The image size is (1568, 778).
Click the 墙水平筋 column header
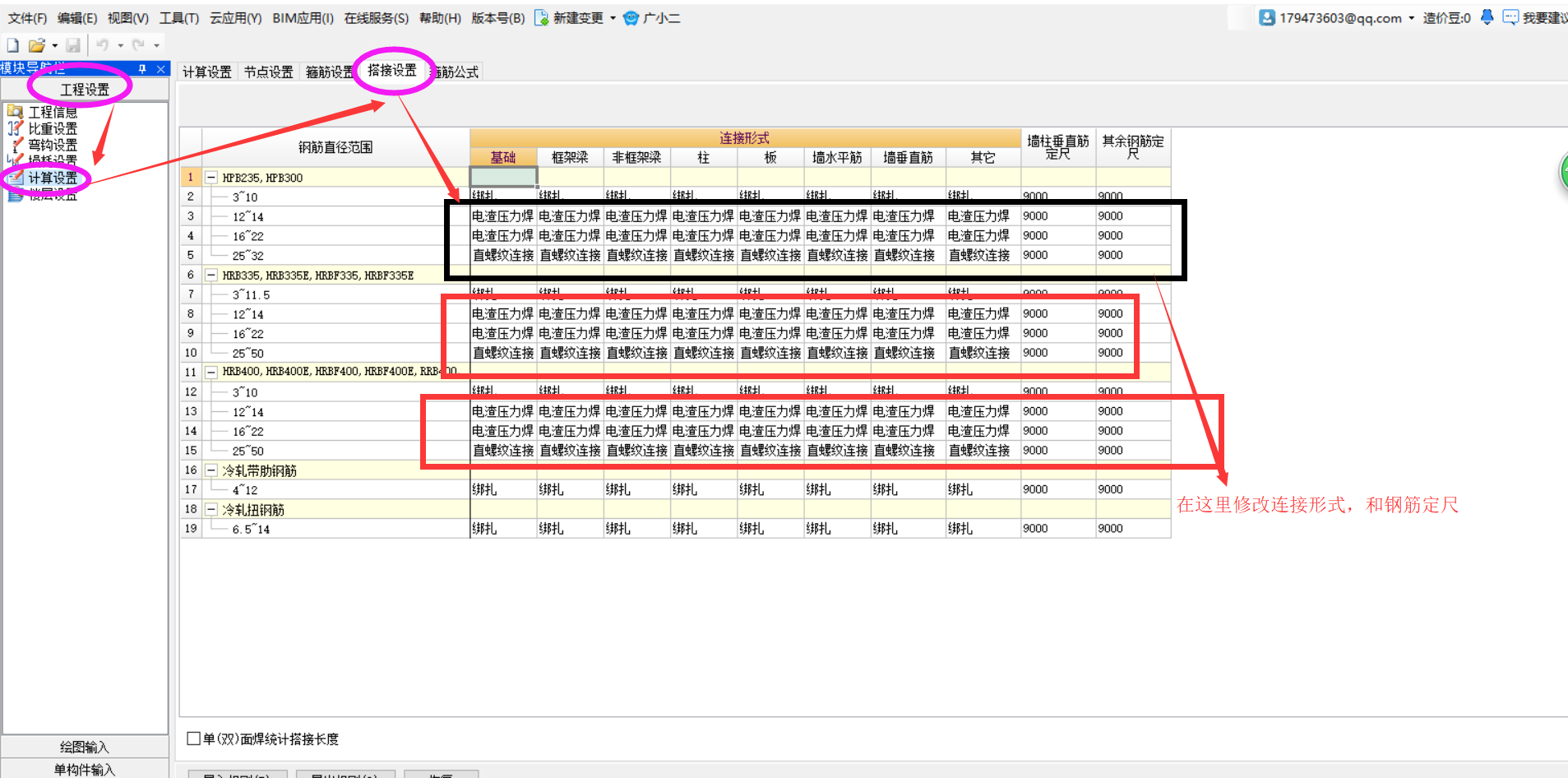[837, 157]
